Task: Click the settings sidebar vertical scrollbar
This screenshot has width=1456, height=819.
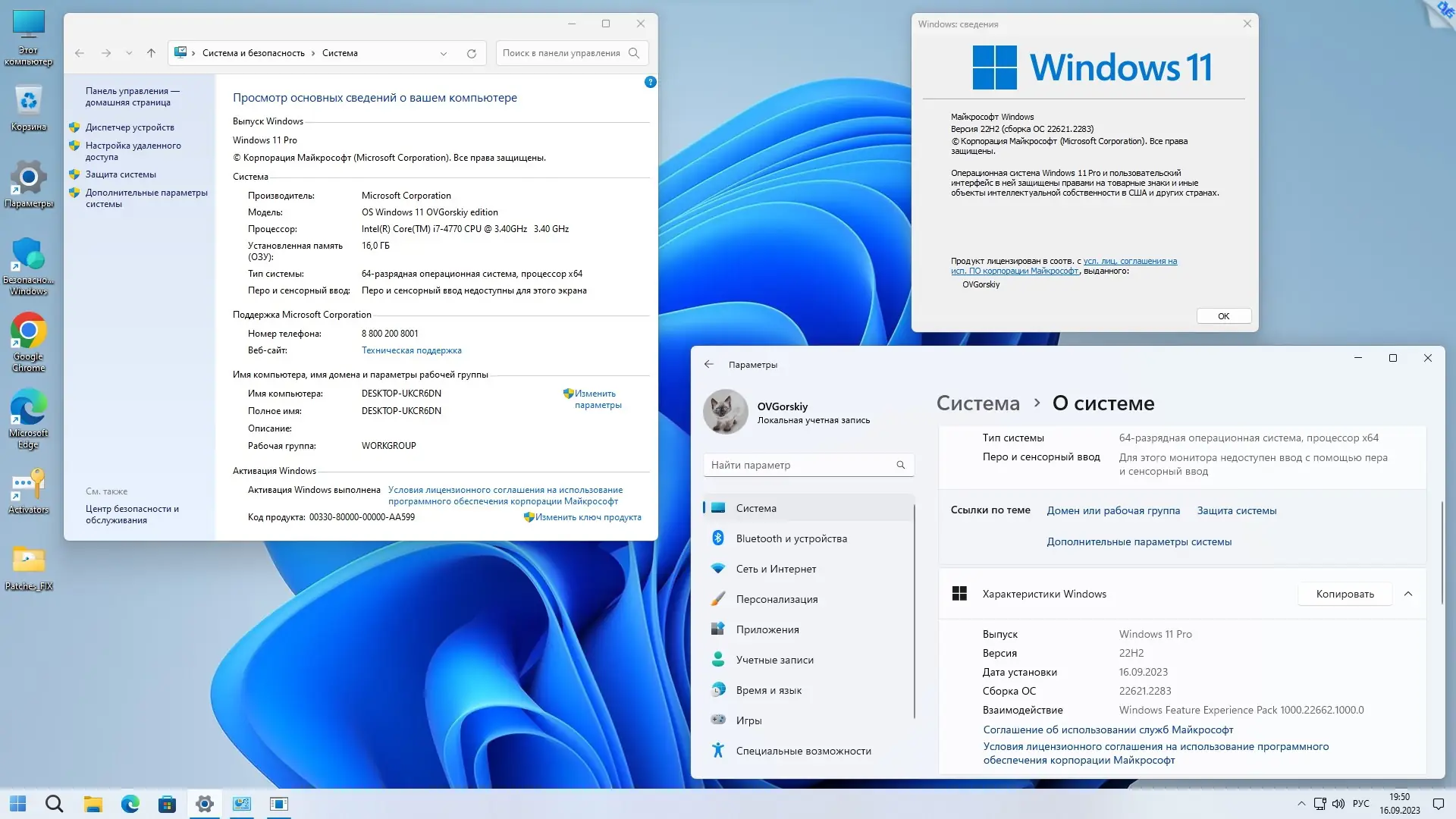Action: click(915, 611)
